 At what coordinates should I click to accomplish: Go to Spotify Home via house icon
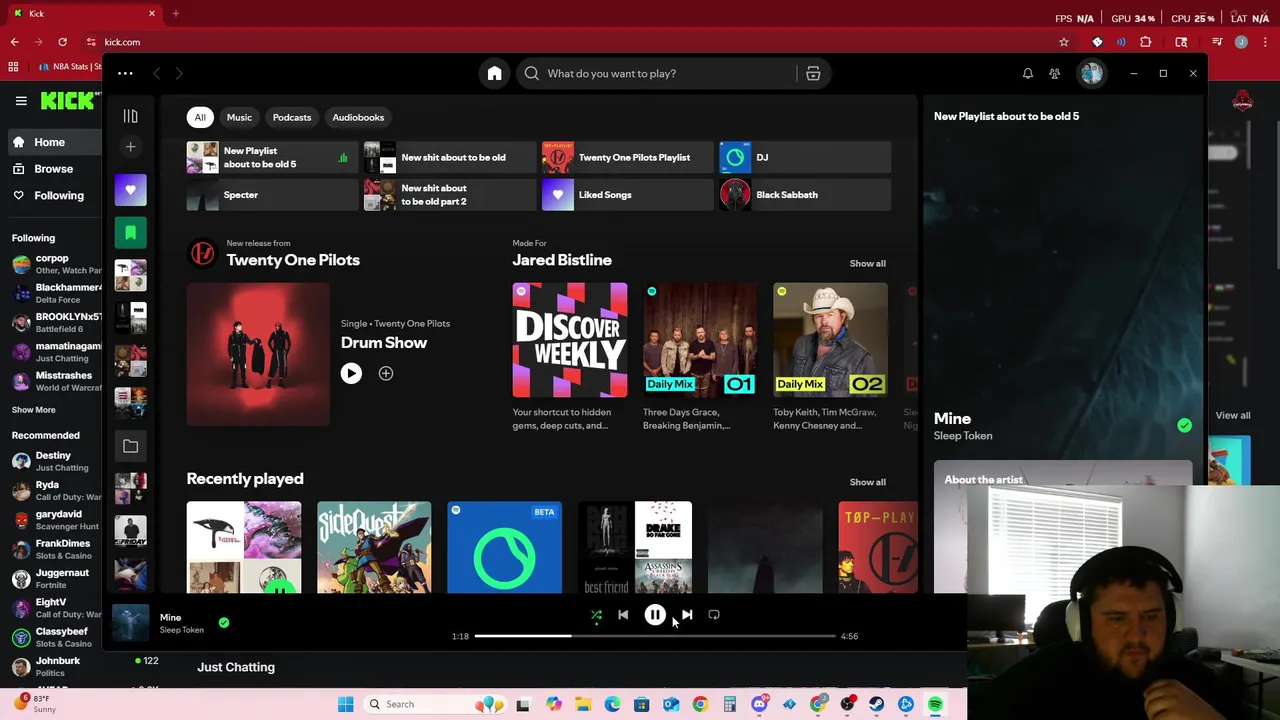point(494,73)
